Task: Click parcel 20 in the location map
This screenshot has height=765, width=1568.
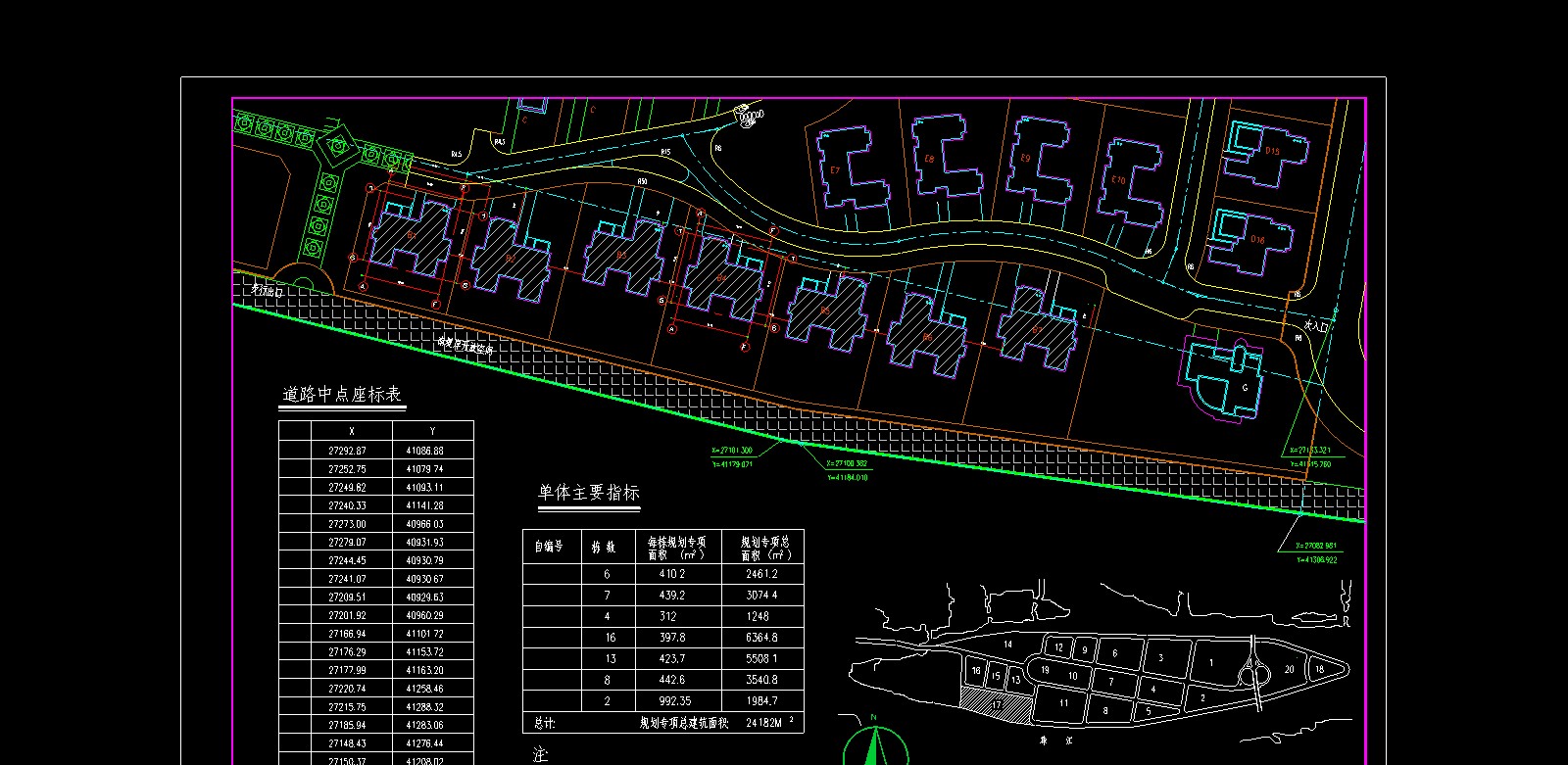Action: pos(1289,670)
